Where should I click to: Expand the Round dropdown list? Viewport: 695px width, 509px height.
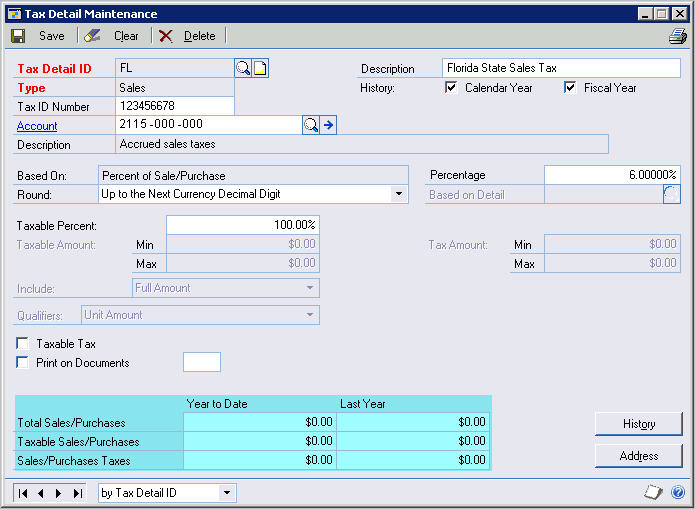(399, 194)
